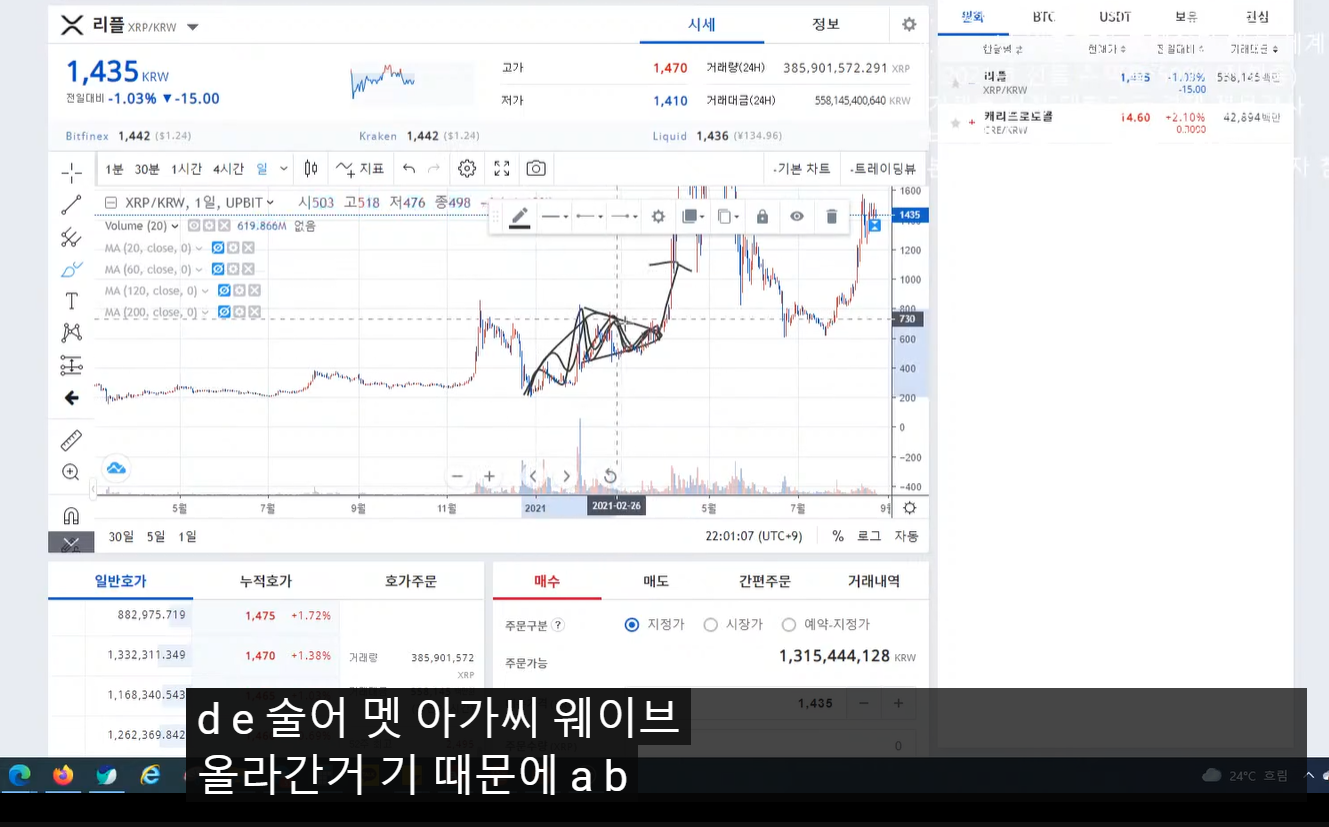Open the line style dropdown
The width and height of the screenshot is (1329, 827).
point(555,216)
